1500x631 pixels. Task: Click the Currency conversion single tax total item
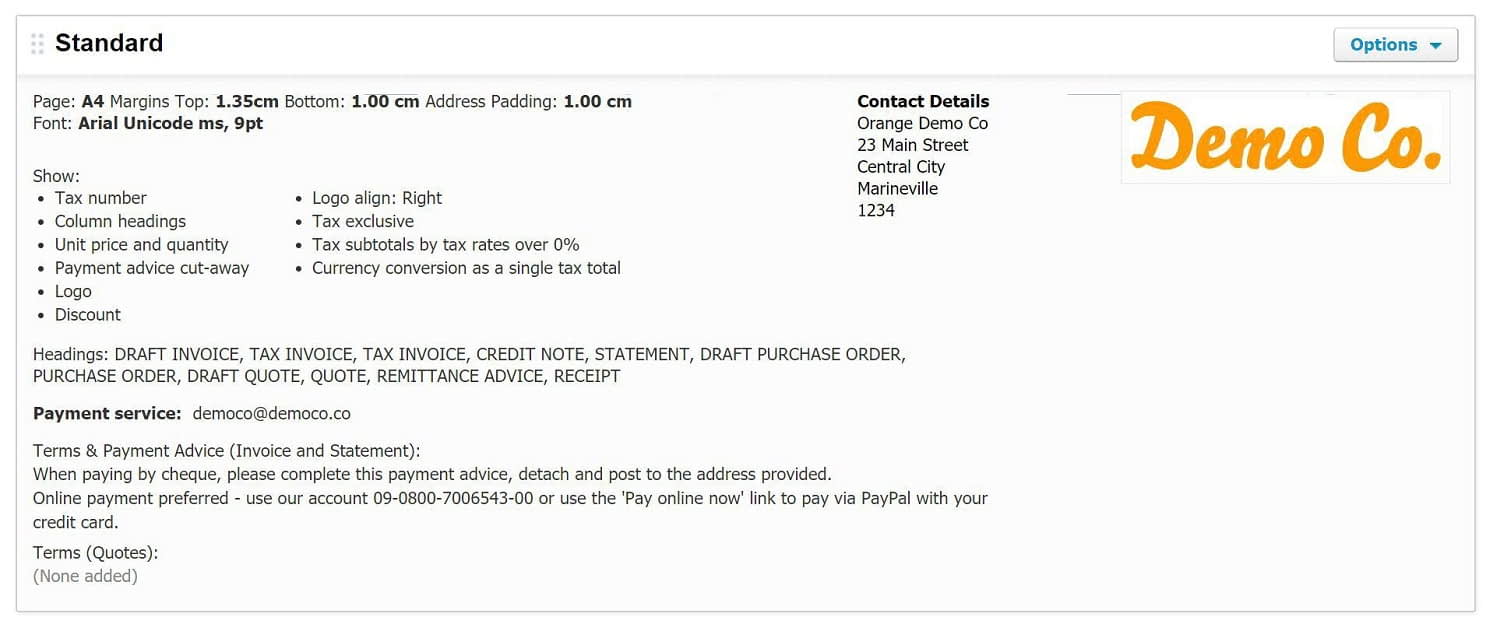click(466, 268)
